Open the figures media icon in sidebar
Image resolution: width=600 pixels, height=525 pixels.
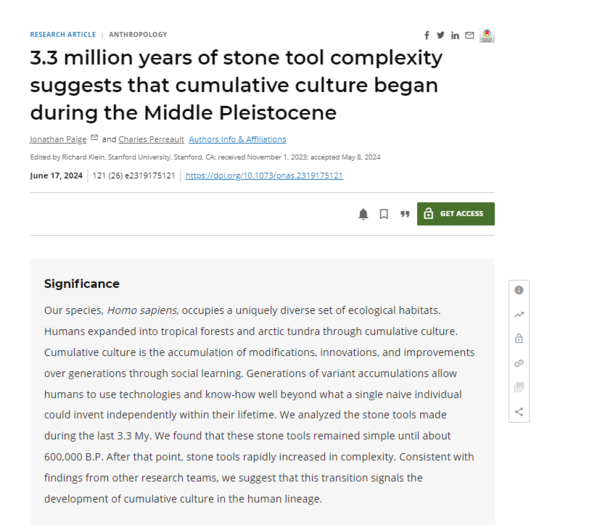519,387
